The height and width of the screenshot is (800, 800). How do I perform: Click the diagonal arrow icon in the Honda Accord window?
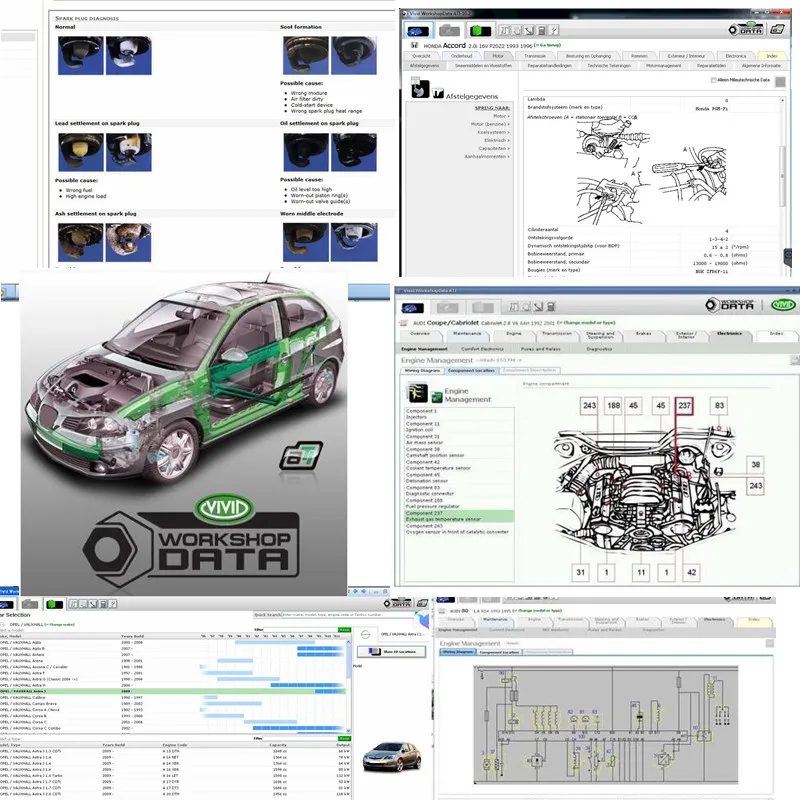pos(529,31)
